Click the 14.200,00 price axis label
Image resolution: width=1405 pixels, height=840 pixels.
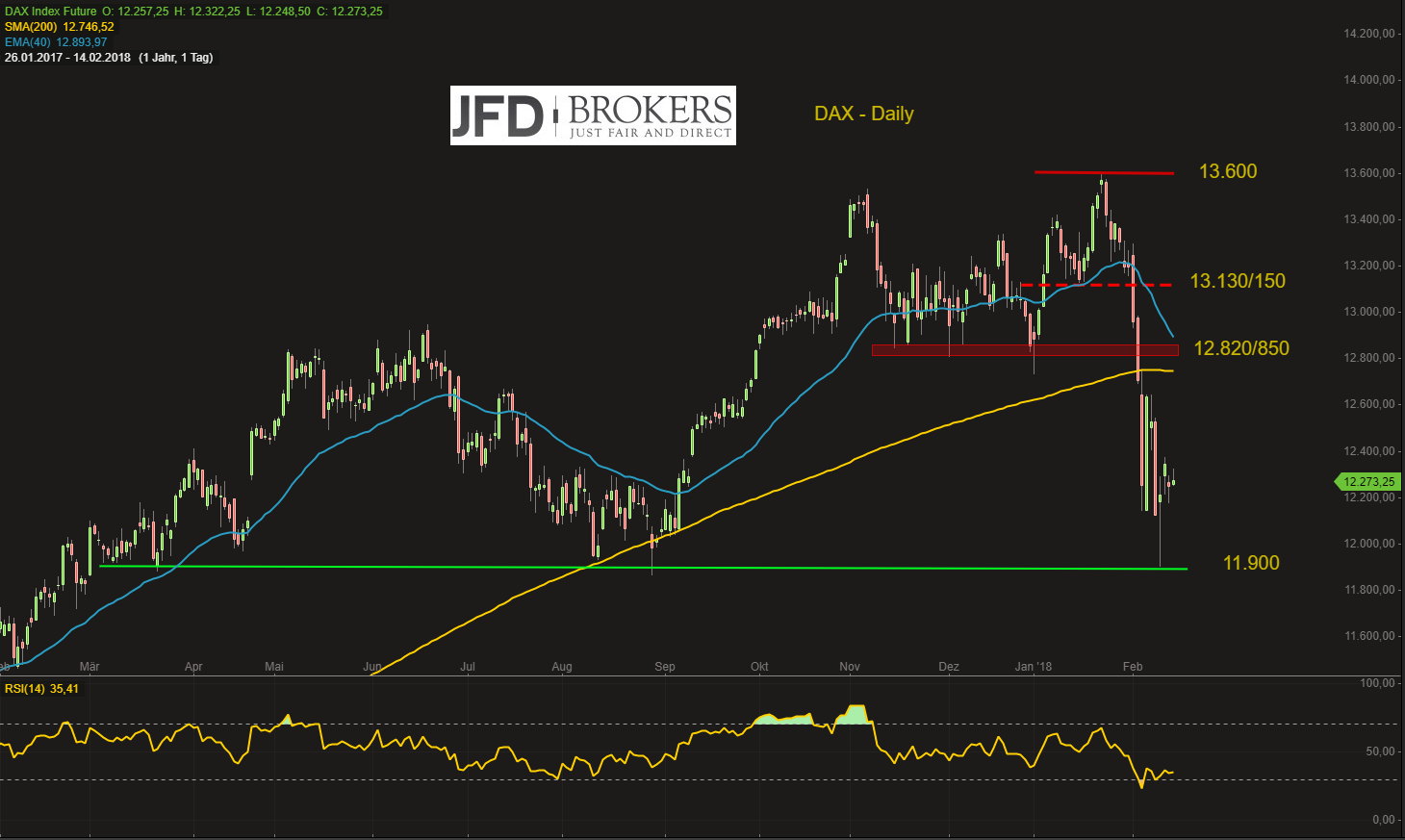(1369, 34)
